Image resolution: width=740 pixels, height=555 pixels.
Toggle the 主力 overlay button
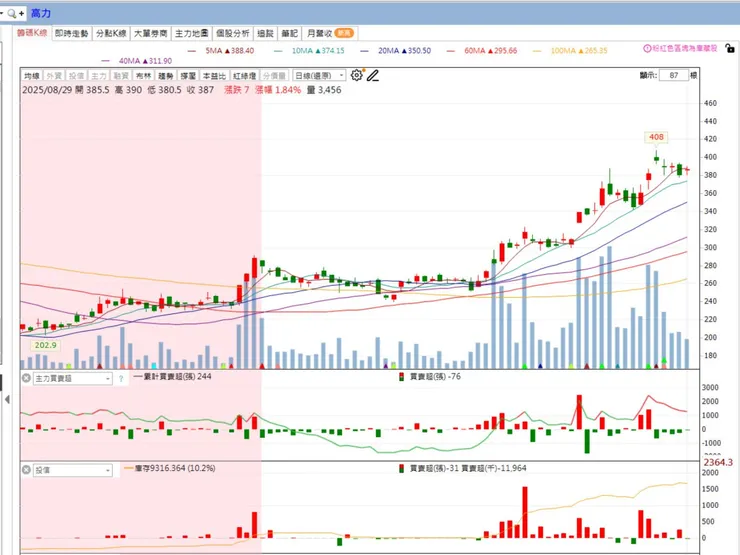pos(99,76)
